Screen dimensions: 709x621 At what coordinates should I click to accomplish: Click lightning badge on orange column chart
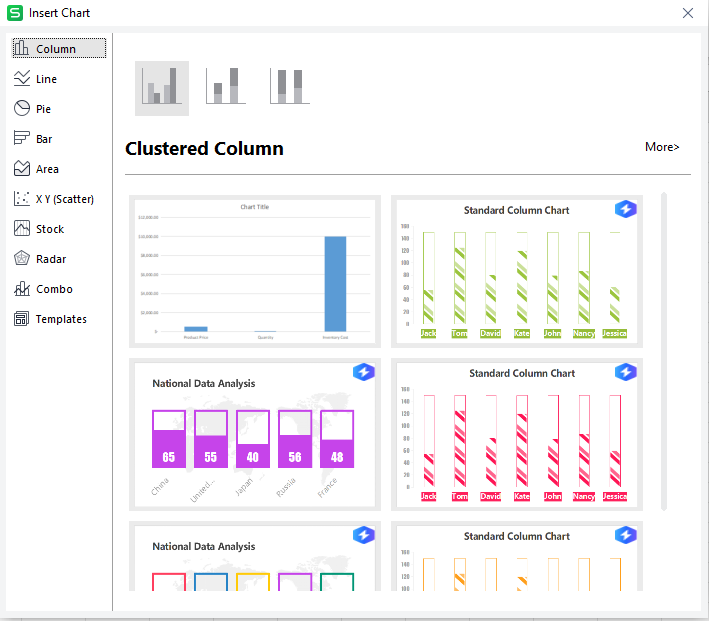626,535
